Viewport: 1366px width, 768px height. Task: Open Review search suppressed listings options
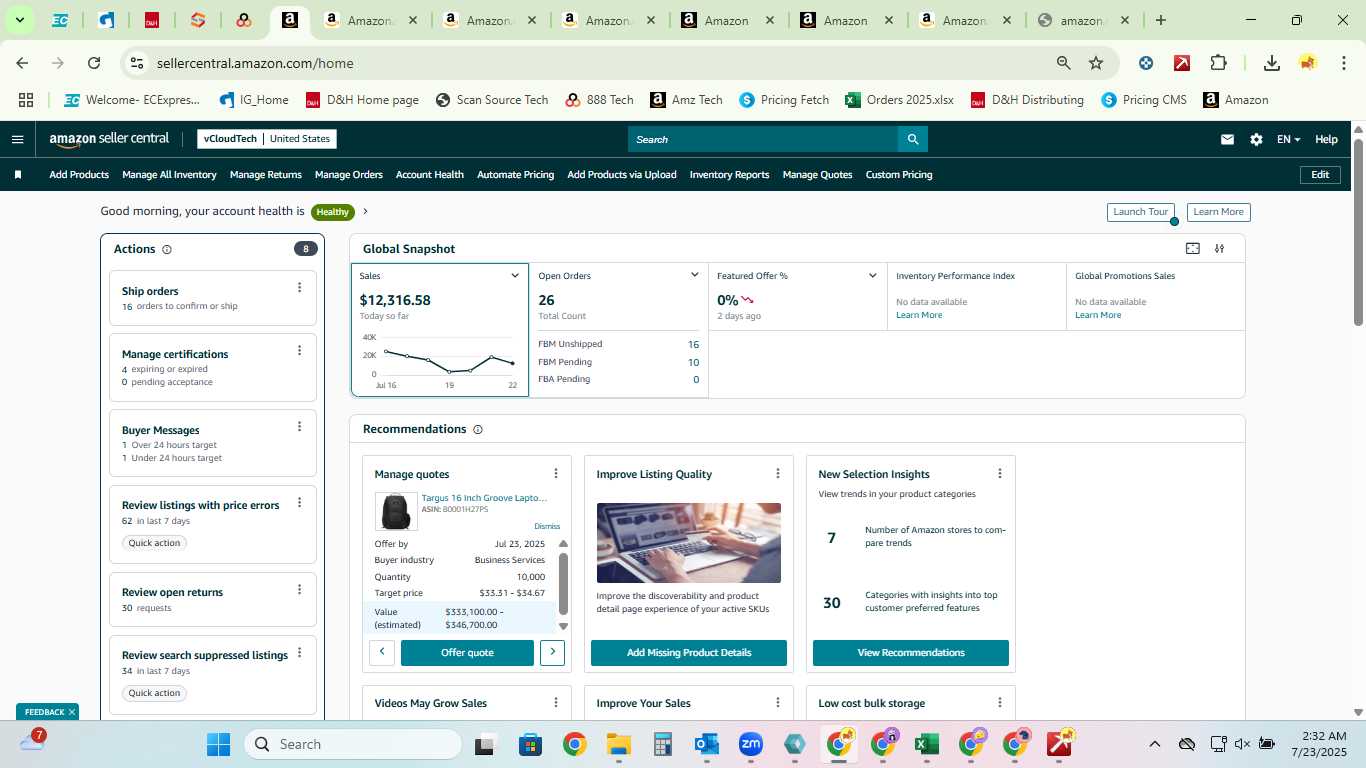click(x=299, y=653)
